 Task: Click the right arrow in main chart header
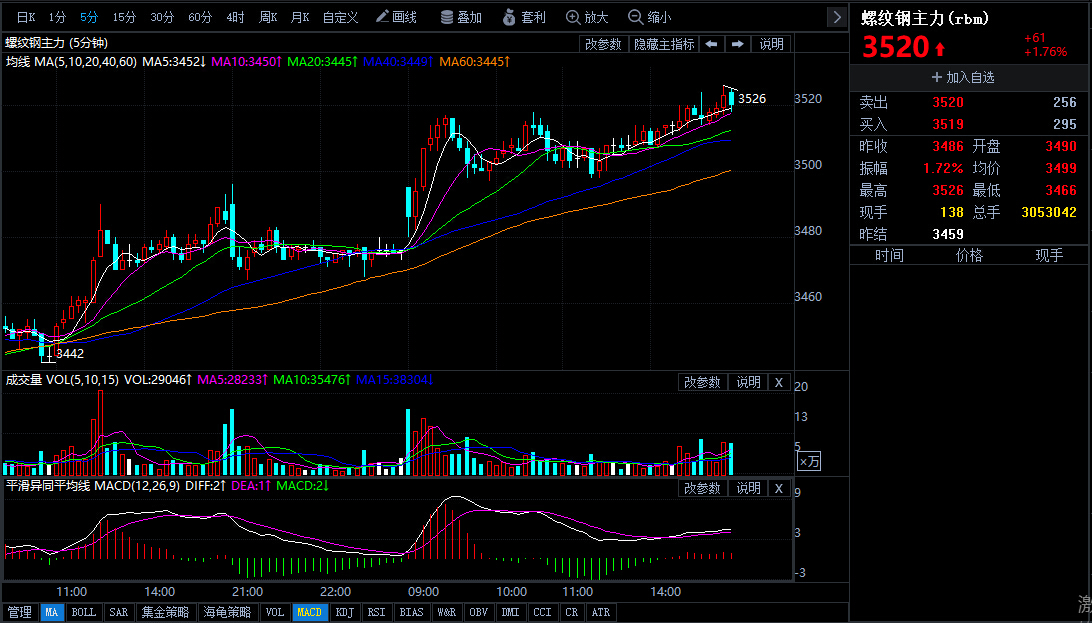737,44
